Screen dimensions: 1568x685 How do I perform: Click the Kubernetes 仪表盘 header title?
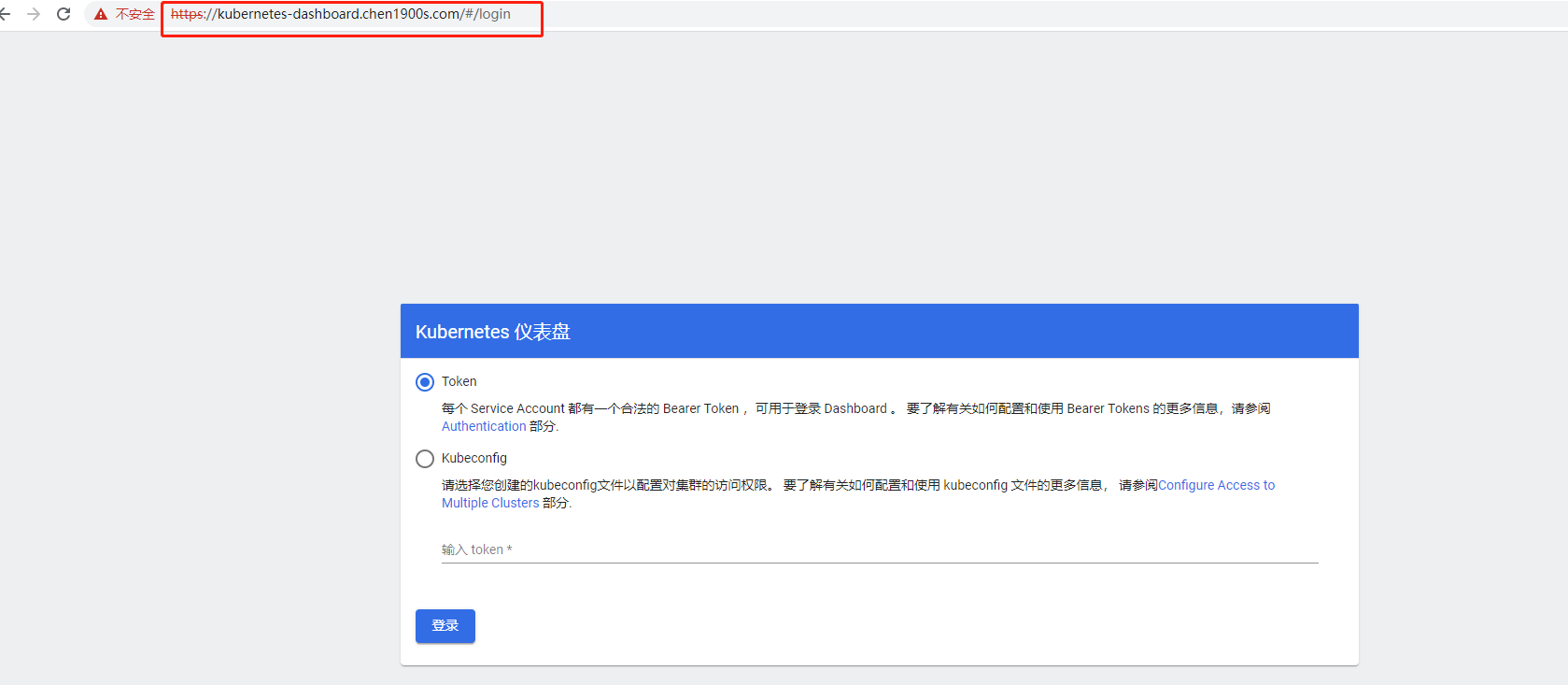[x=492, y=332]
